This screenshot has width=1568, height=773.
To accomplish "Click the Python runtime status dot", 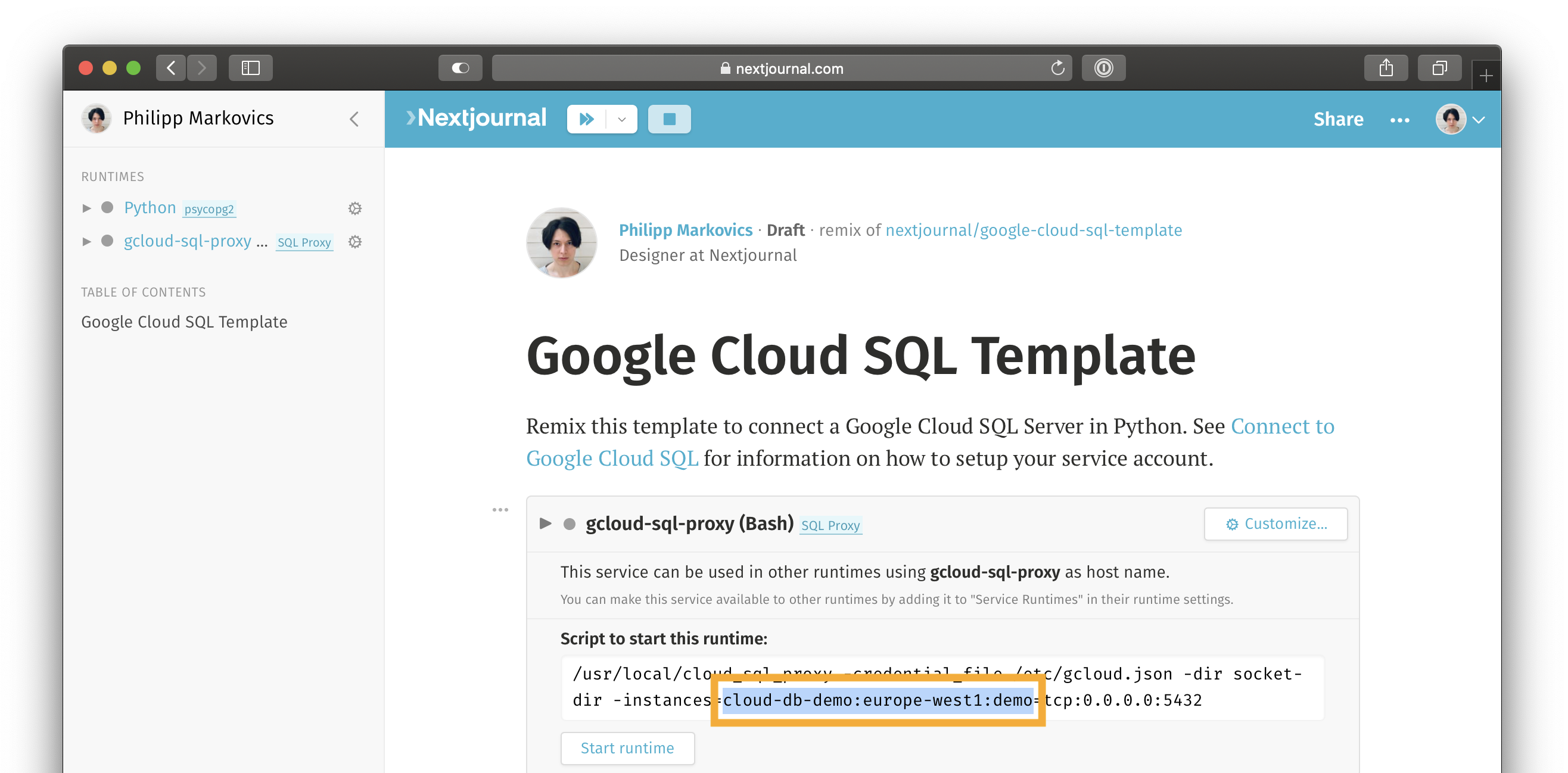I will tap(107, 208).
